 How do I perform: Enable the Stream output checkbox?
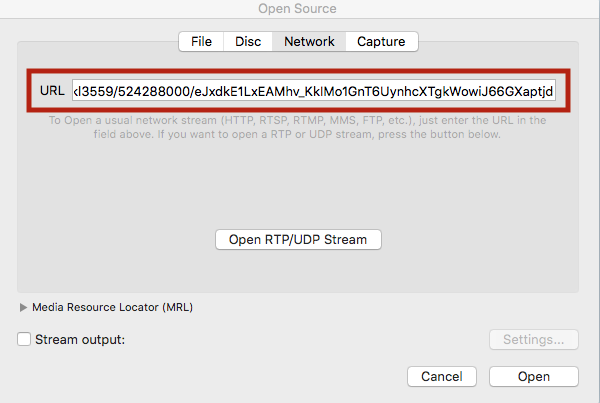pos(24,339)
